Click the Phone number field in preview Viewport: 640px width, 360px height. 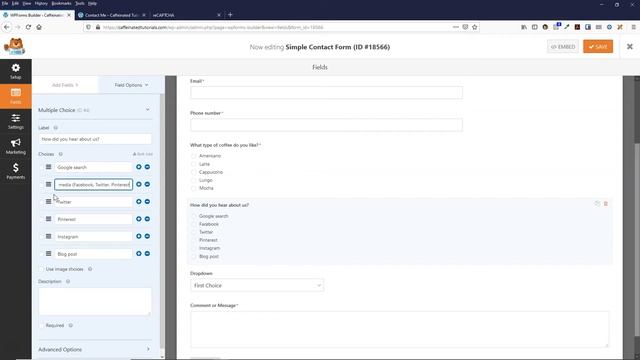click(326, 124)
